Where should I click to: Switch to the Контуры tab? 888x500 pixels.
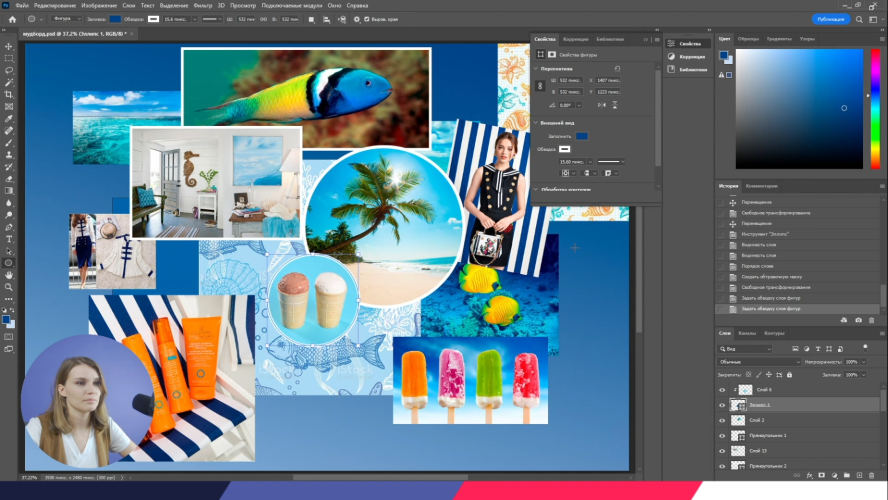(774, 333)
